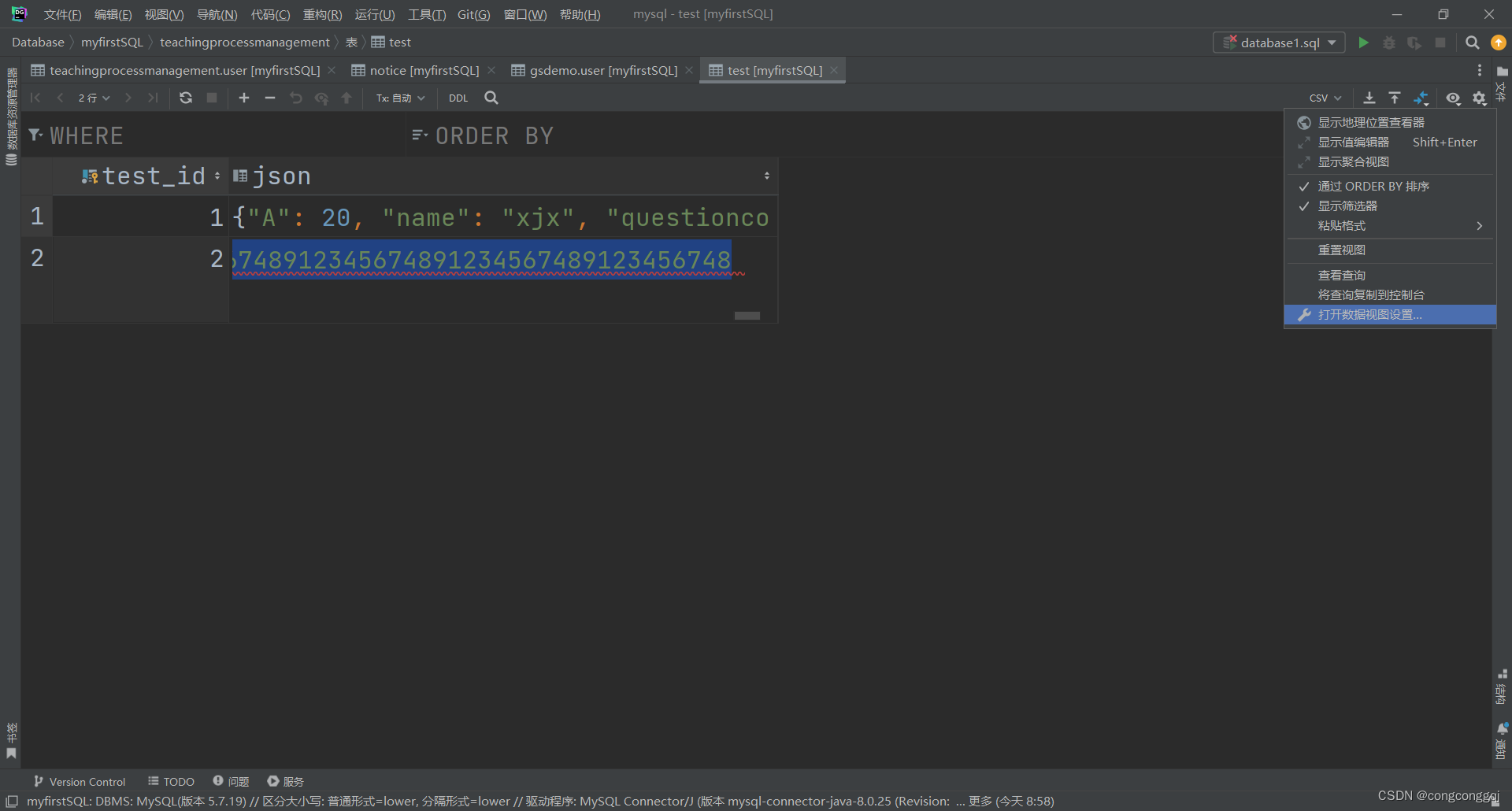Open compare data icon
Viewport: 1512px width, 811px height.
(1421, 98)
